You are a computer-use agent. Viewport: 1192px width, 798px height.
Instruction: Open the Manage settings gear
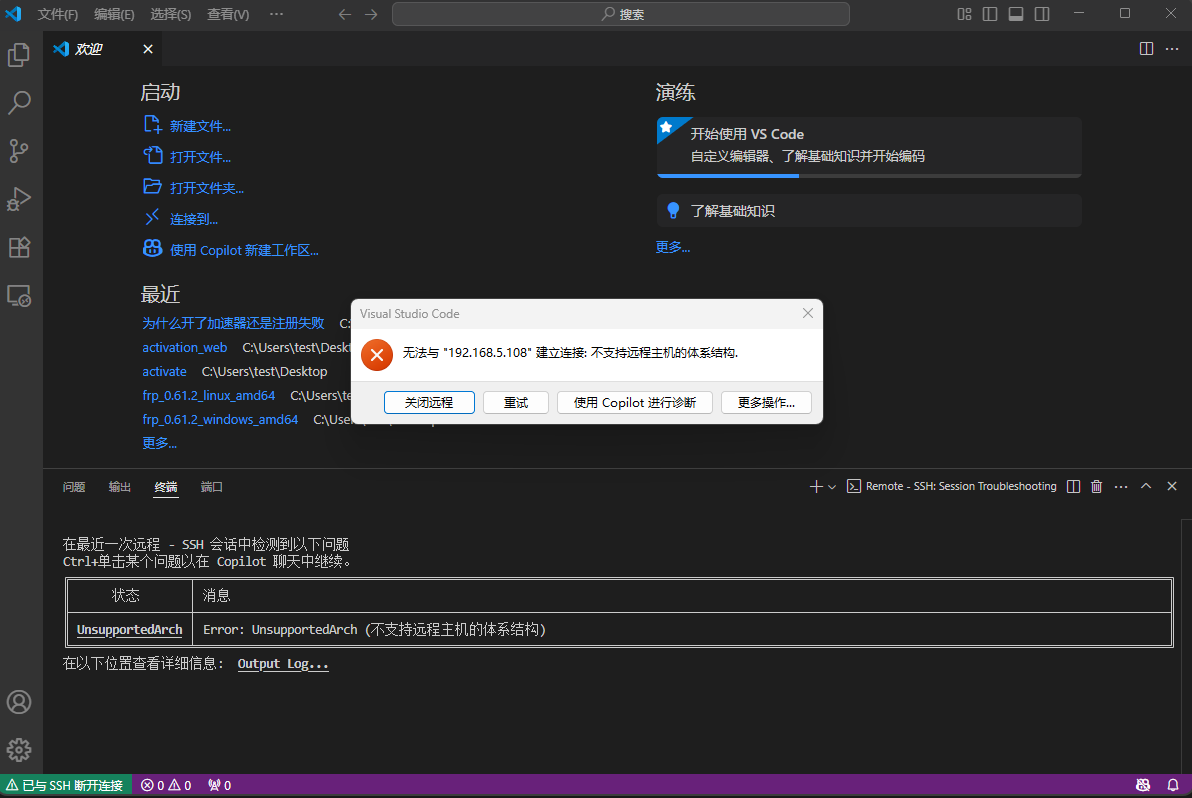pyautogui.click(x=19, y=749)
